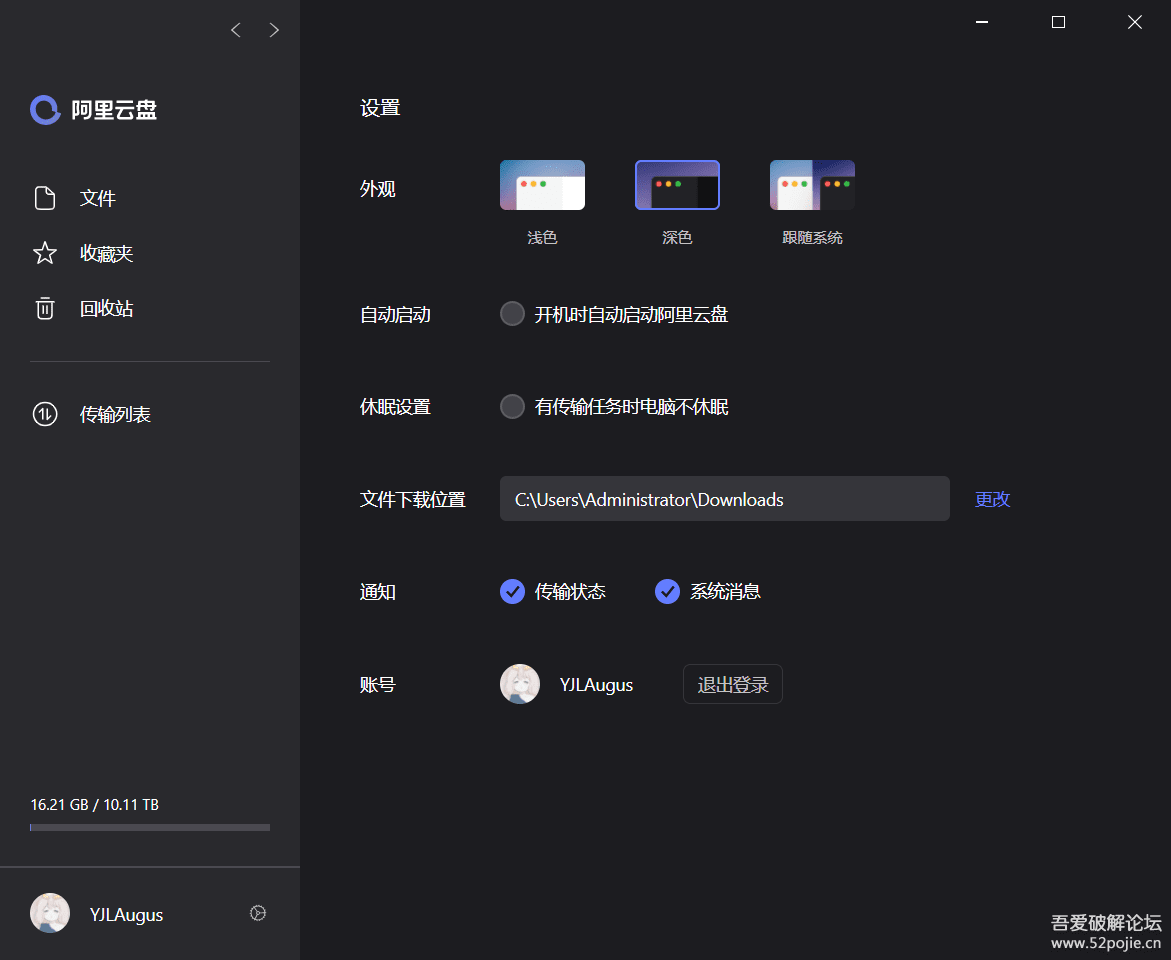Open 收藏夹 star icon
Viewport: 1171px width, 960px height.
(45, 253)
